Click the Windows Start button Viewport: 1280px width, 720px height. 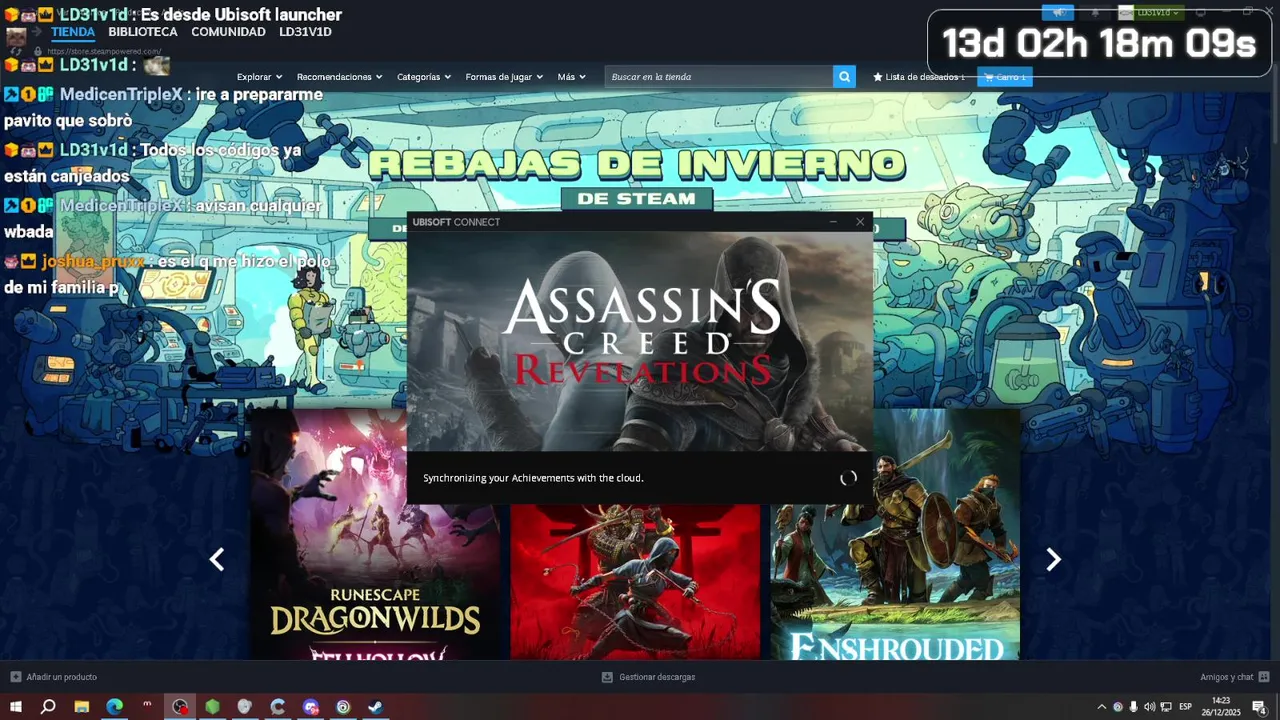(x=16, y=707)
